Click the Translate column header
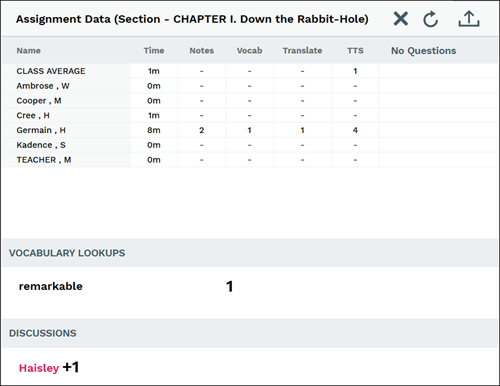This screenshot has height=386, width=500. [x=302, y=51]
